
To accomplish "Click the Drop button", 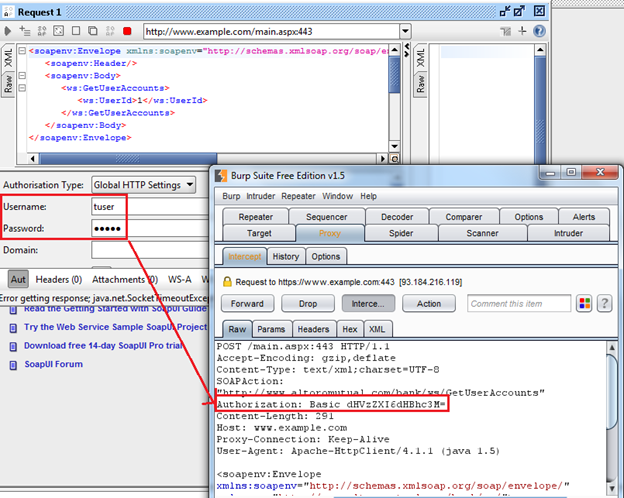I will [307, 303].
